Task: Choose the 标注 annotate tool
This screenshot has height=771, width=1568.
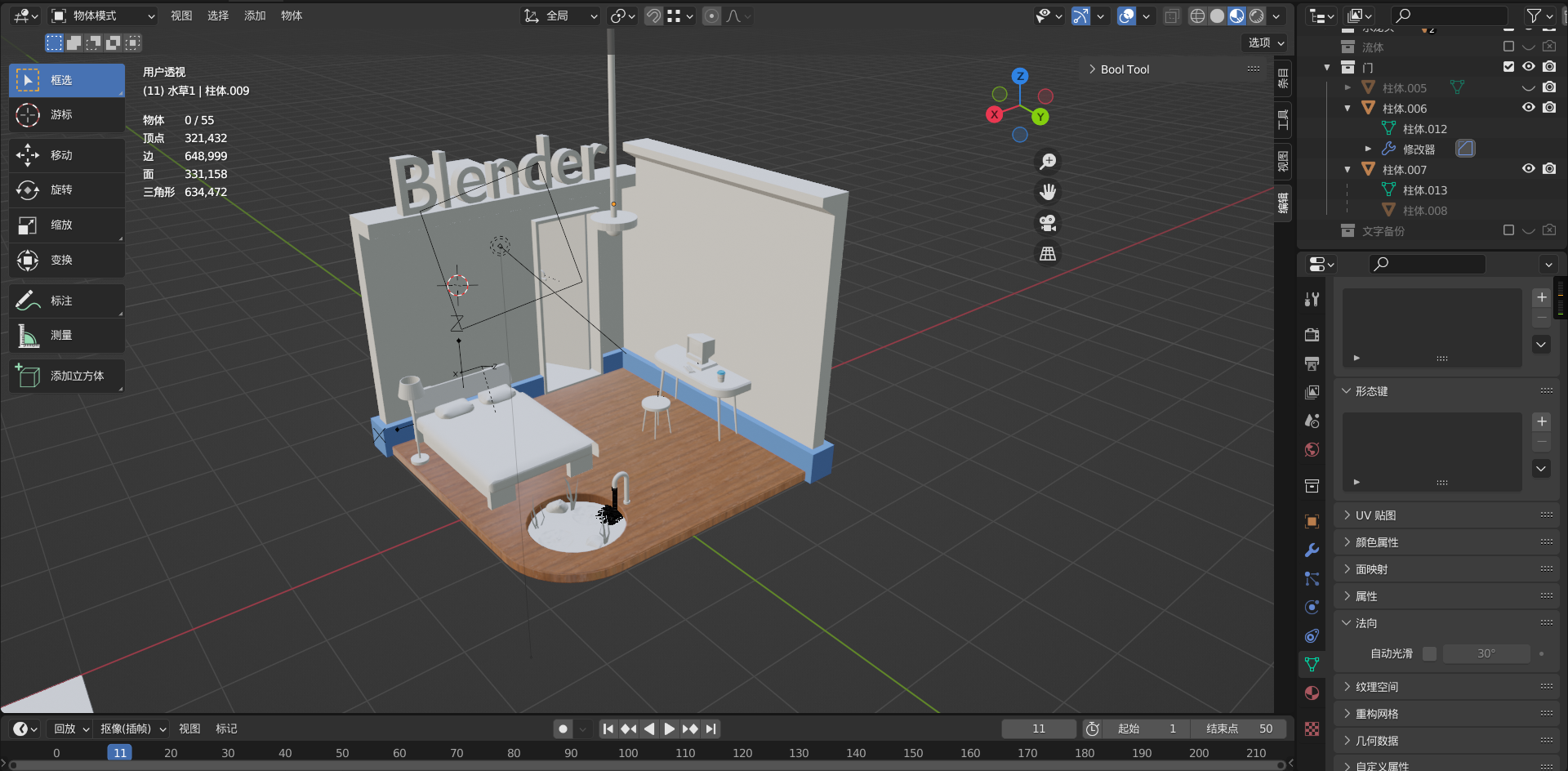Action: tap(67, 301)
